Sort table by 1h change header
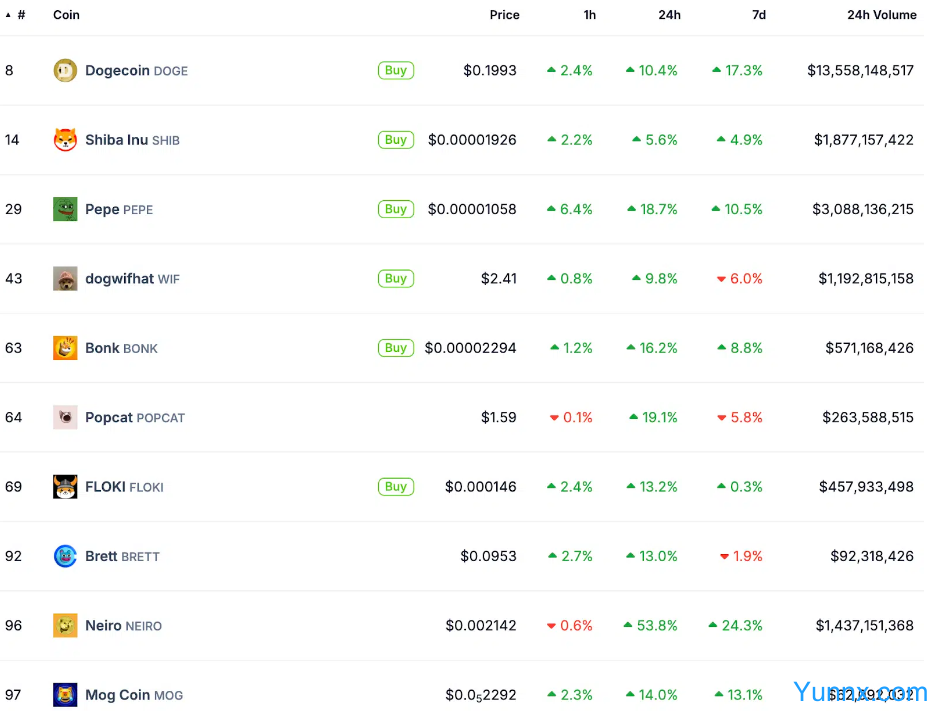 590,15
